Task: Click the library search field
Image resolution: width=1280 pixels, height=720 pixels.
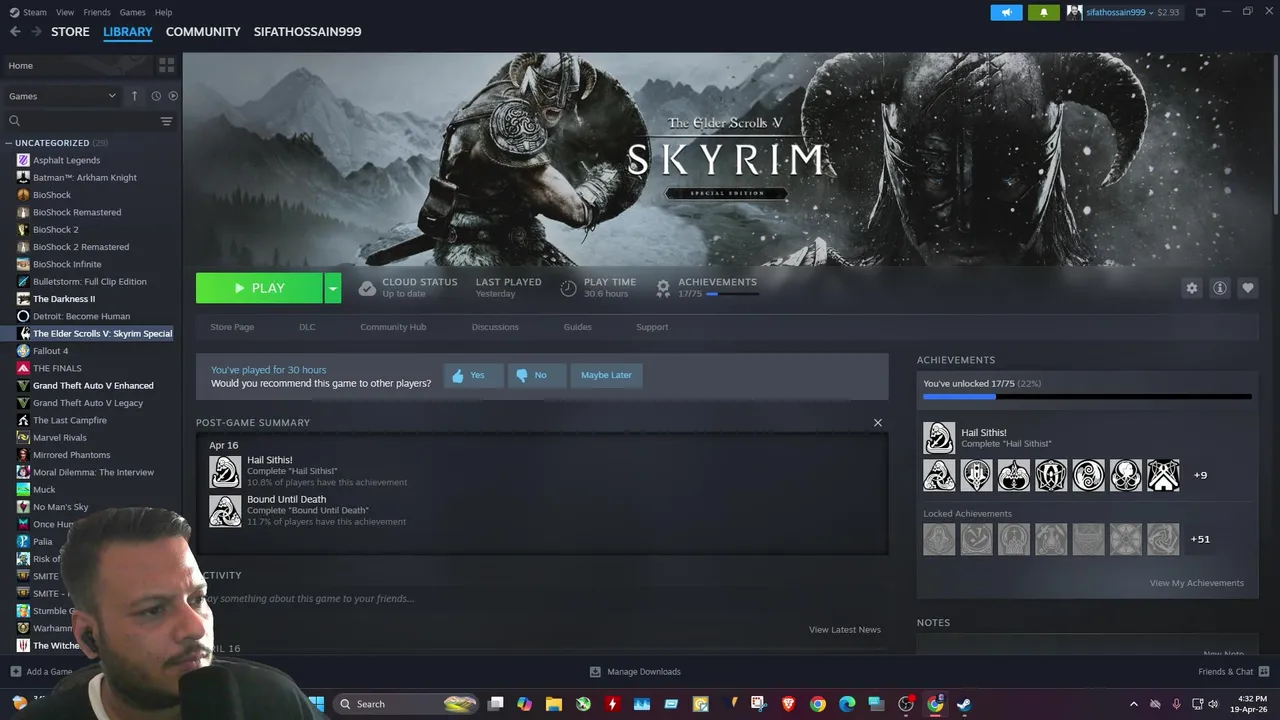Action: [x=82, y=121]
